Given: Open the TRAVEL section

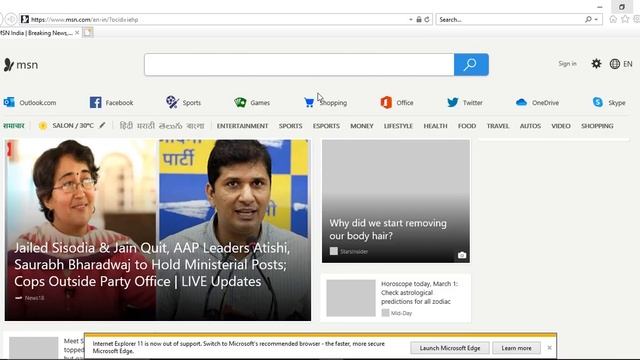Looking at the screenshot, I should click(498, 126).
